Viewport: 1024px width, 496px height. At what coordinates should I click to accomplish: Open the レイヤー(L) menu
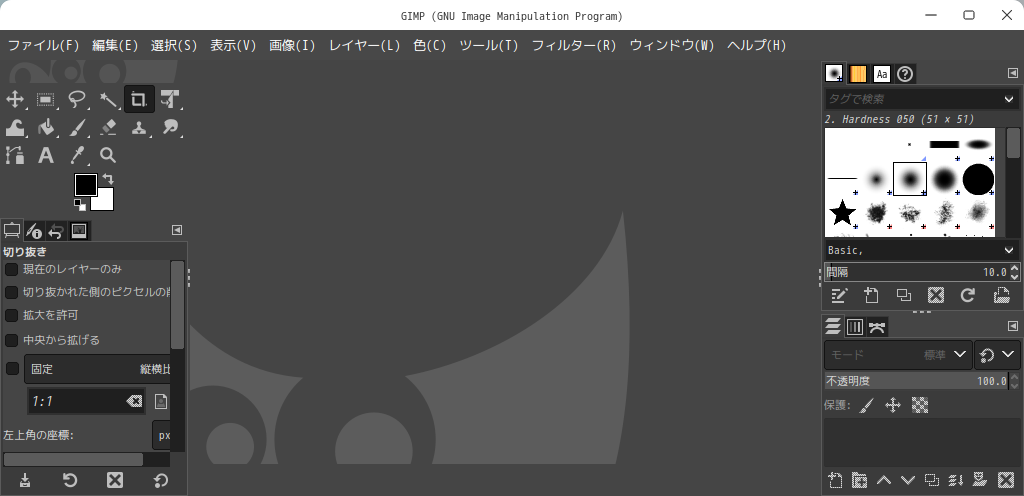364,46
